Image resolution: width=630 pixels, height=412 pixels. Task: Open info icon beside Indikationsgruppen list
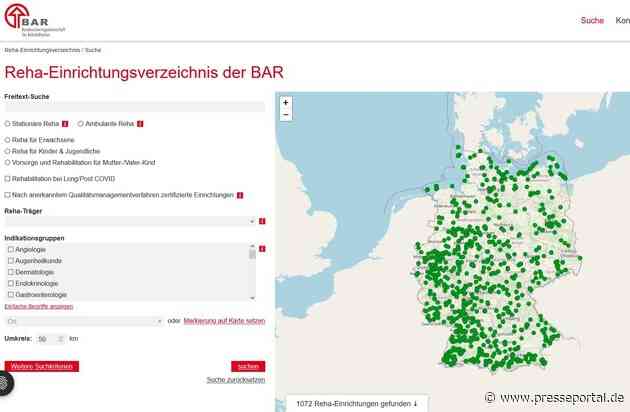(x=262, y=249)
